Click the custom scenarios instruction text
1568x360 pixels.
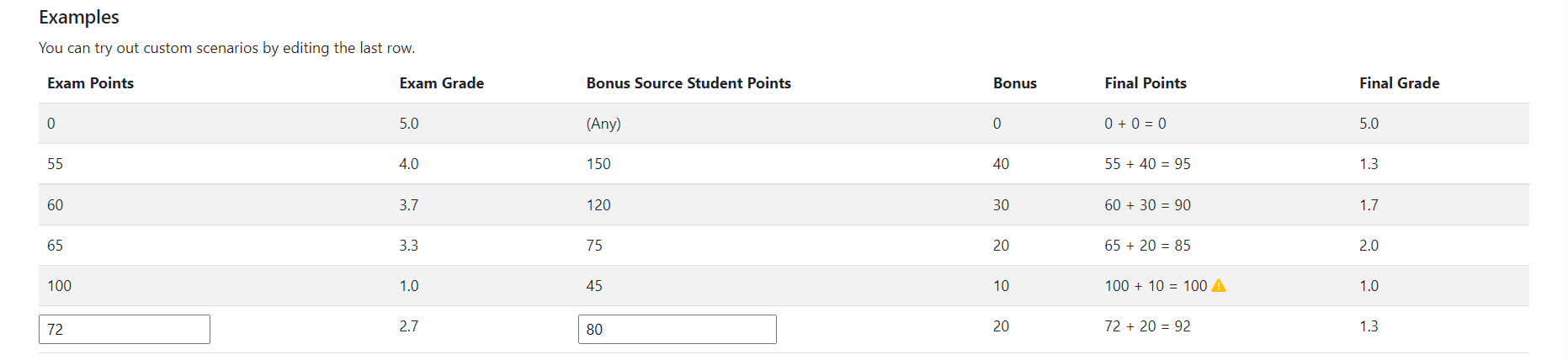pos(226,48)
